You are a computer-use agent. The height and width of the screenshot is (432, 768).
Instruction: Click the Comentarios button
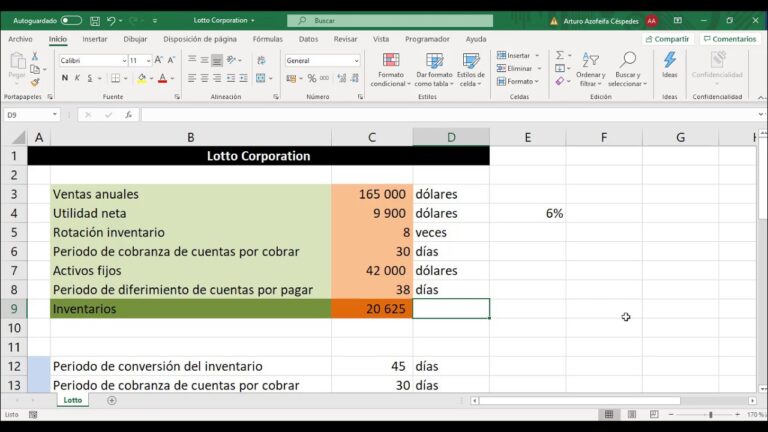point(730,39)
